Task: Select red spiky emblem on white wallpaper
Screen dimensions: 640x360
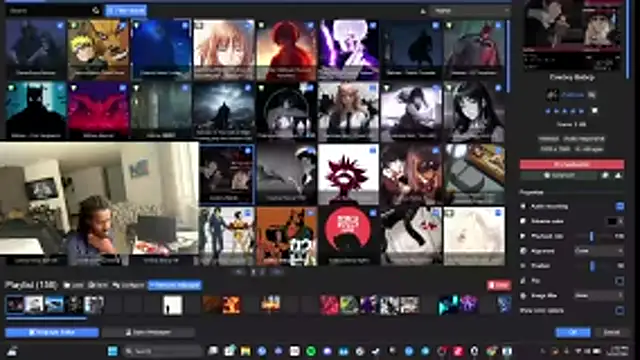Action: click(x=349, y=174)
